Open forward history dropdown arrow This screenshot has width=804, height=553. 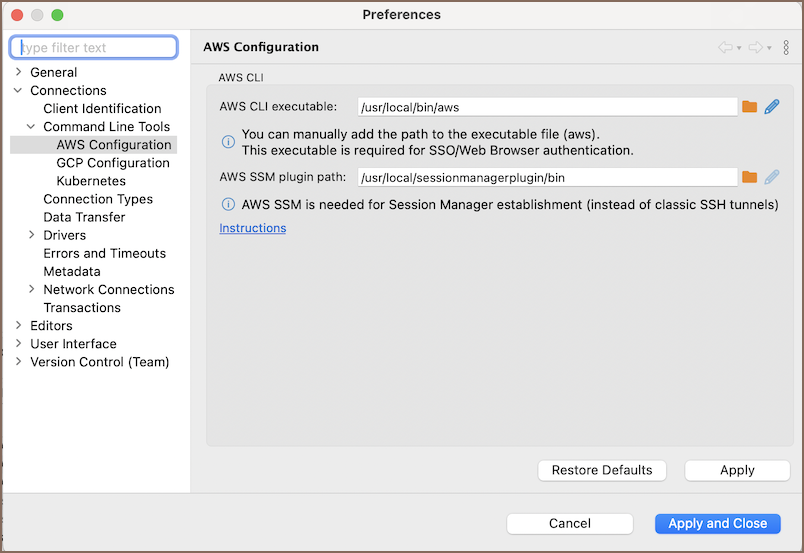[769, 48]
